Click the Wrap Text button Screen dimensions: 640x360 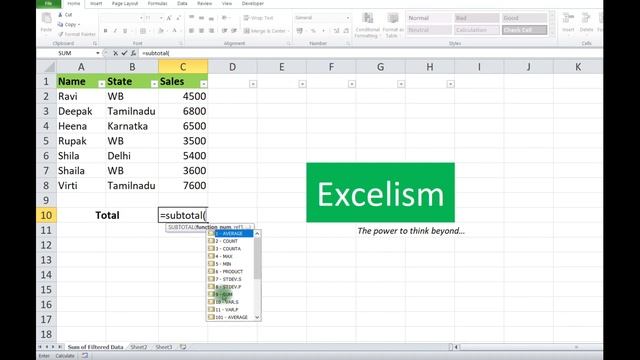pos(258,18)
